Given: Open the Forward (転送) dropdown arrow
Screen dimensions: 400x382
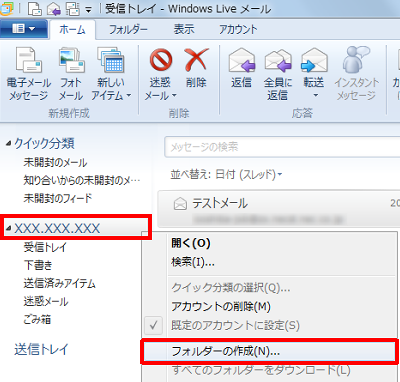Looking at the screenshot, I should [315, 96].
